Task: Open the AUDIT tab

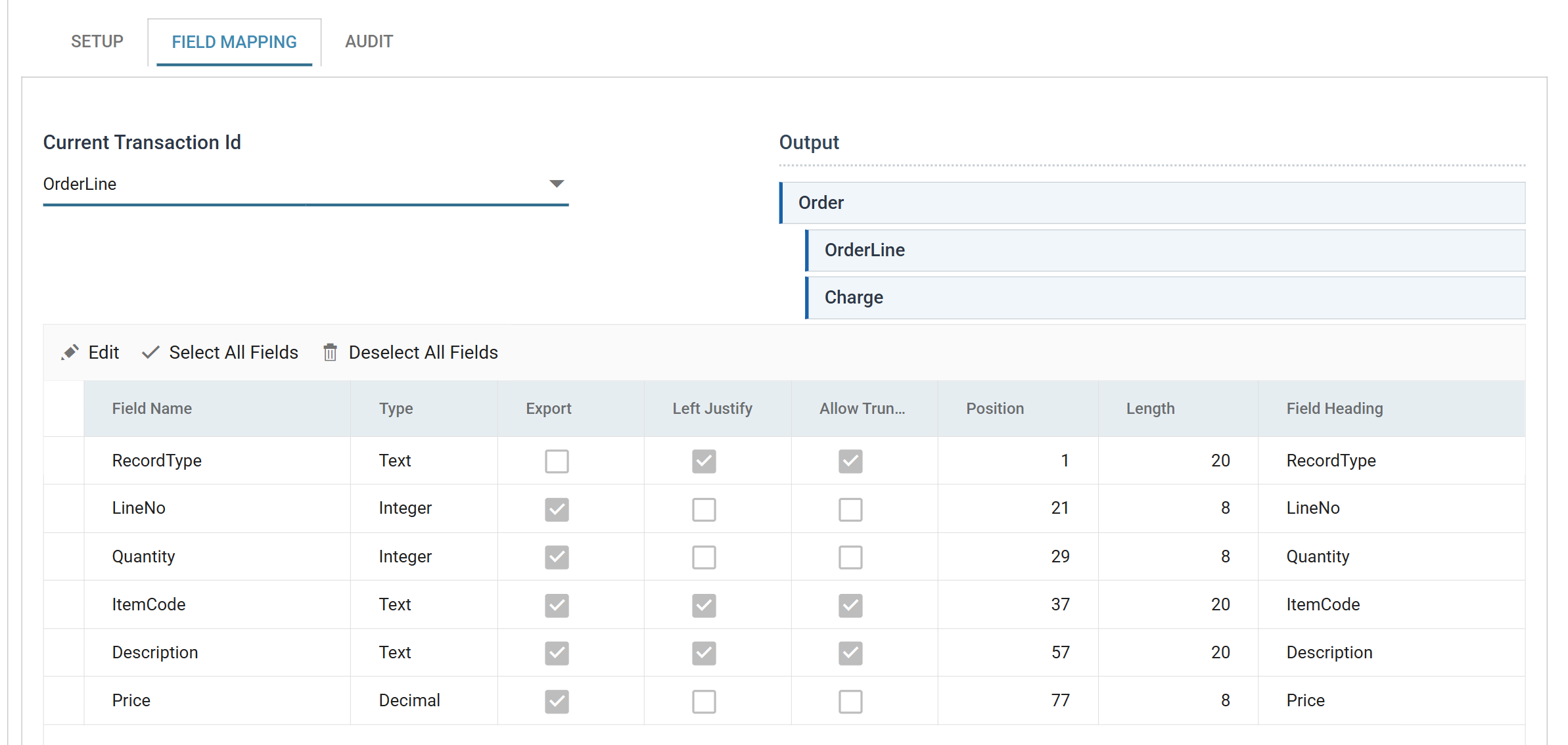Action: click(x=369, y=41)
